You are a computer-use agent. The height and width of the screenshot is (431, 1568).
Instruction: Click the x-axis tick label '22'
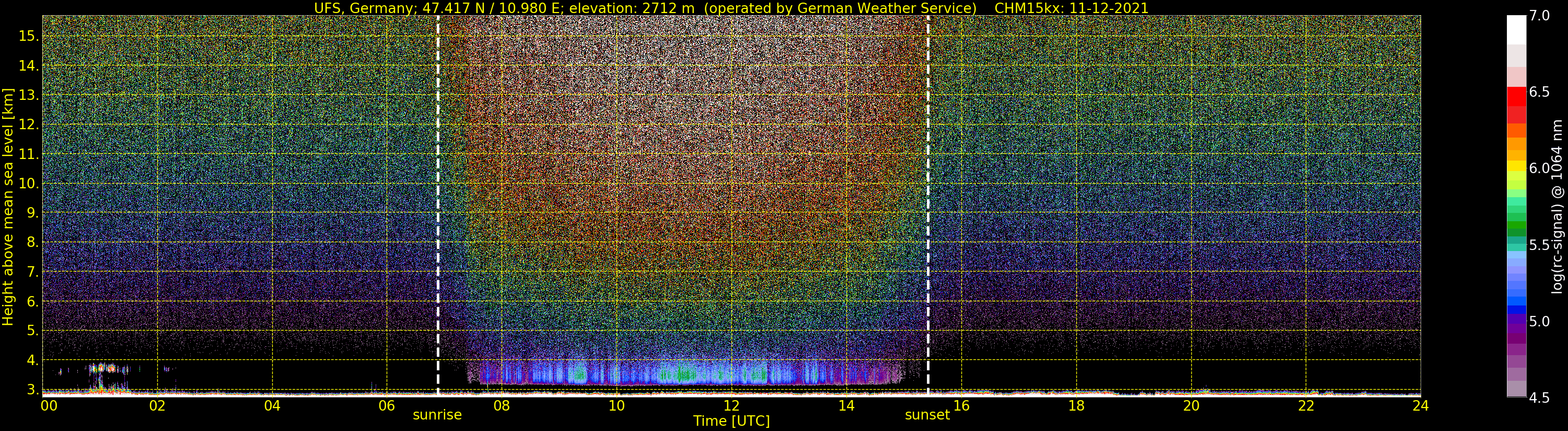point(1306,405)
